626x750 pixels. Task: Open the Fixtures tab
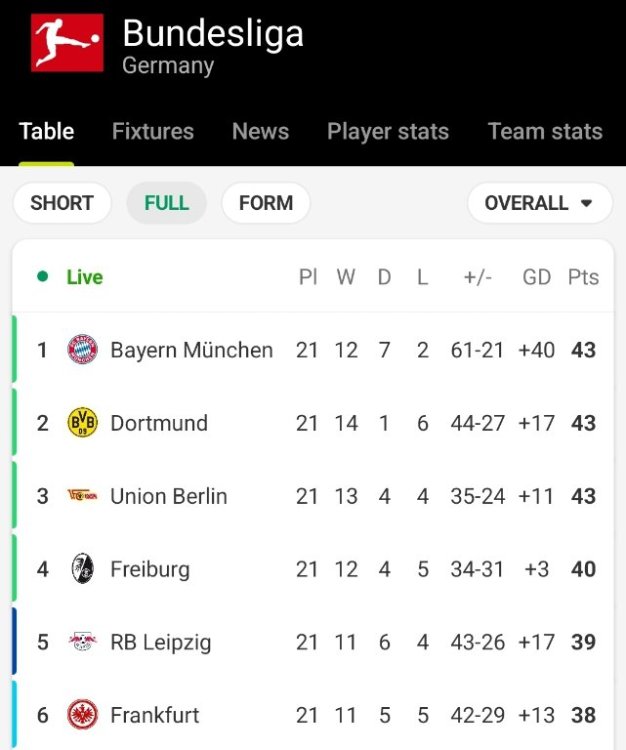[x=153, y=132]
